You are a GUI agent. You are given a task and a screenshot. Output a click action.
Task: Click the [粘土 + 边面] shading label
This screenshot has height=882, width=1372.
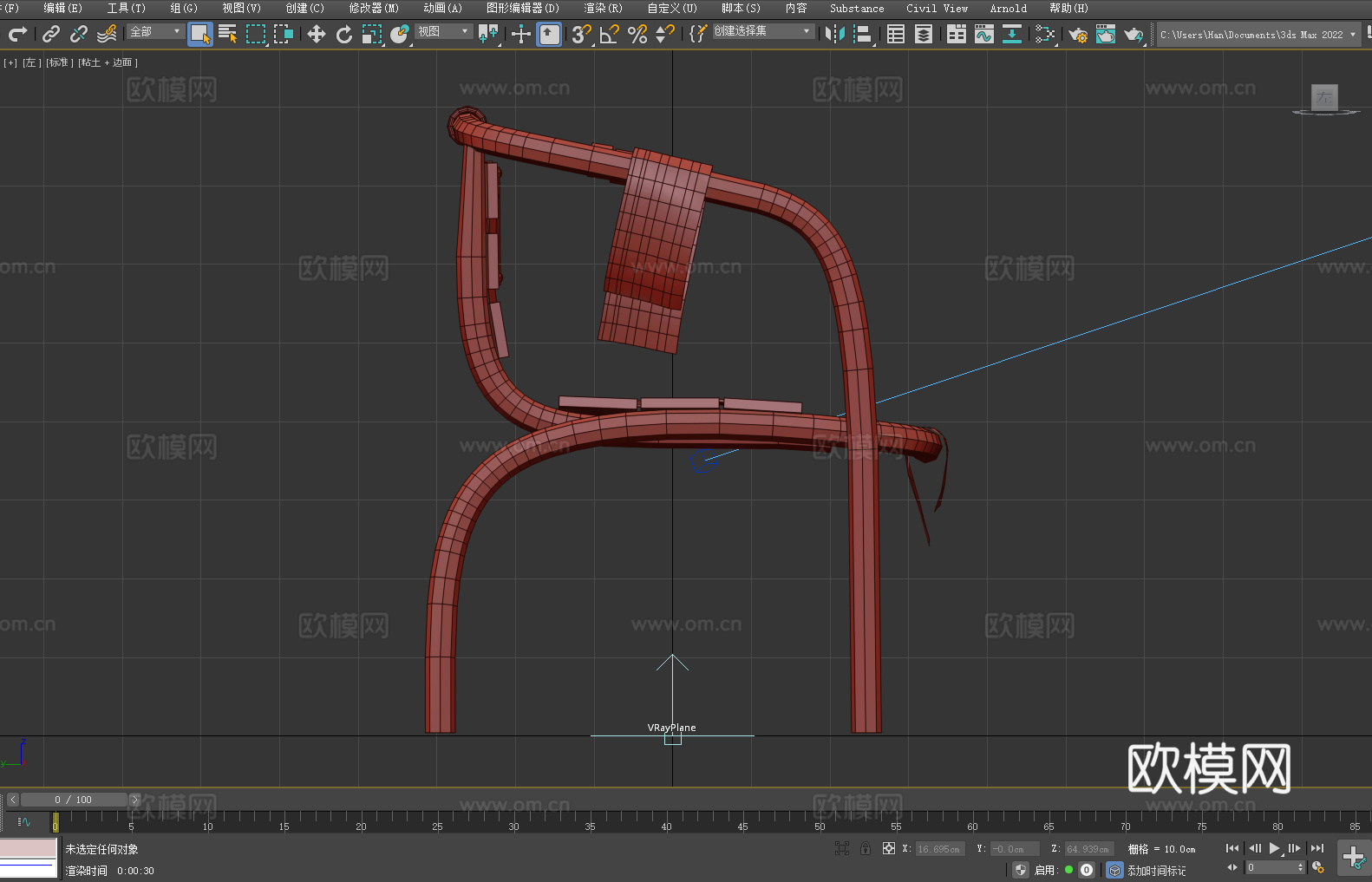pos(108,62)
